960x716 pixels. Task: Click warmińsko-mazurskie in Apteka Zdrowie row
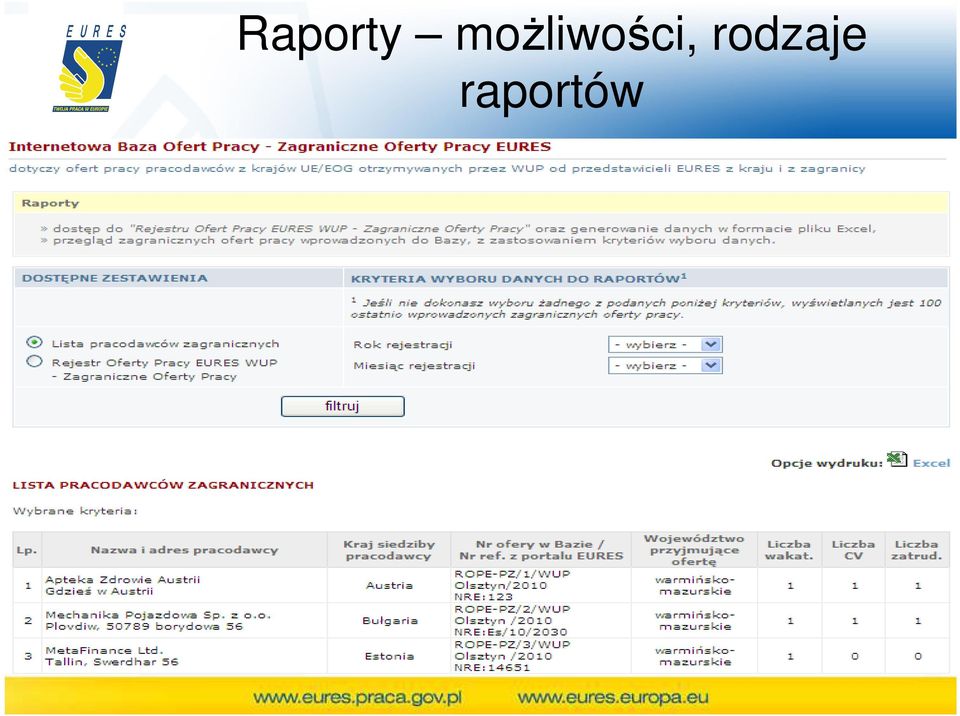[694, 586]
